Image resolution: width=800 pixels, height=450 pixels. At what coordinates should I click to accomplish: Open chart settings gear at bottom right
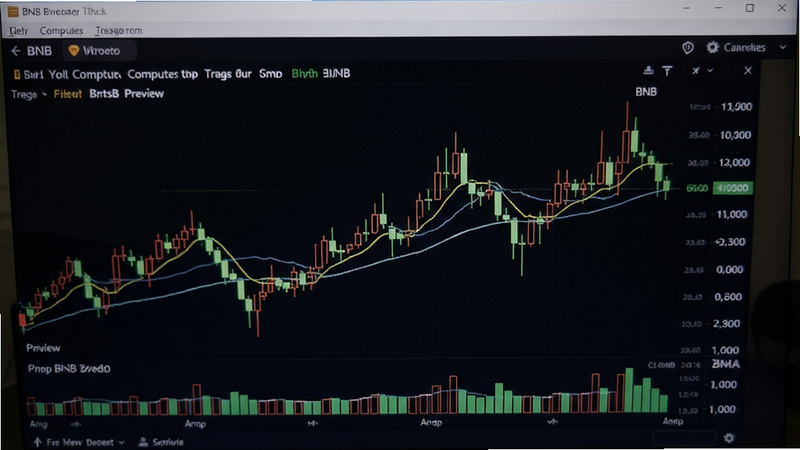tap(729, 438)
